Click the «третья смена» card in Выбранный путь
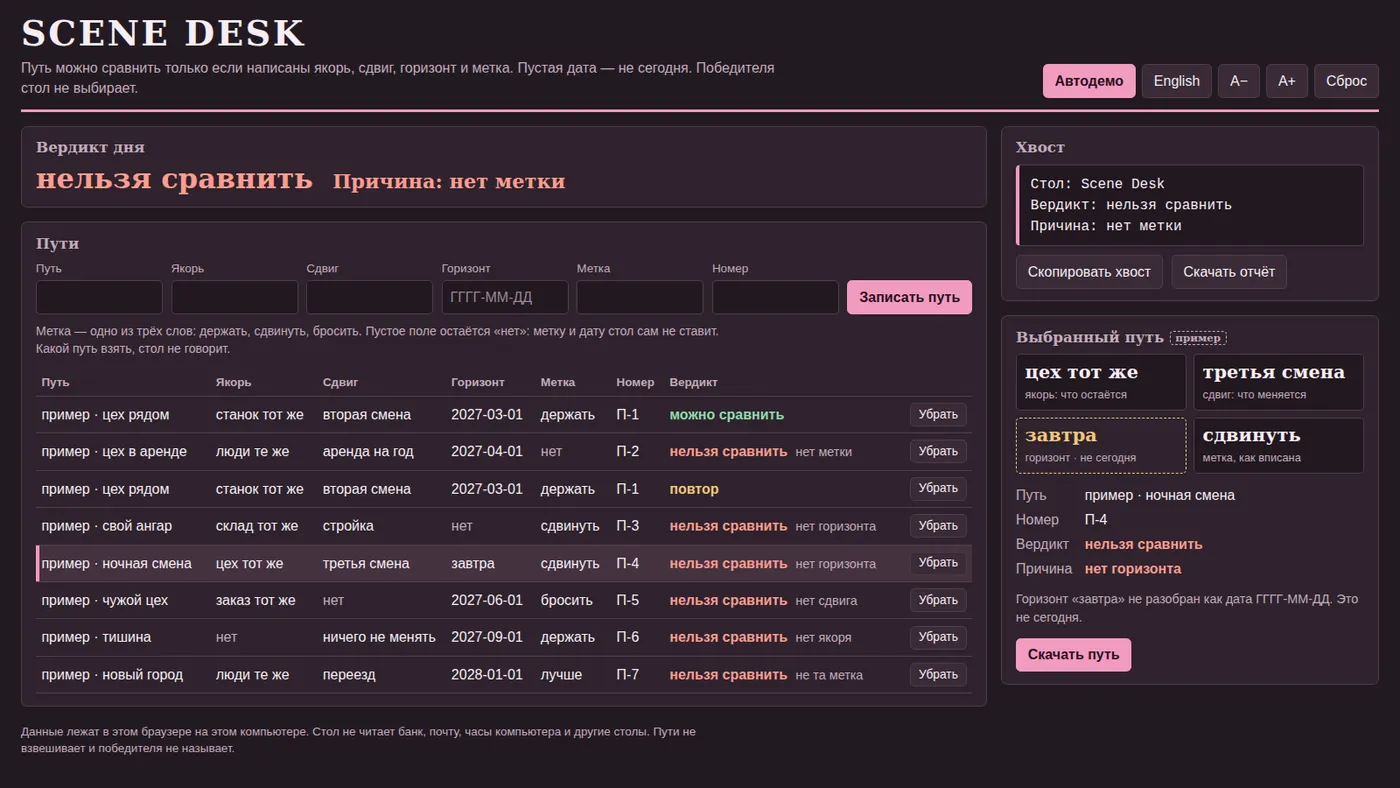The width and height of the screenshot is (1400, 788). 1278,382
